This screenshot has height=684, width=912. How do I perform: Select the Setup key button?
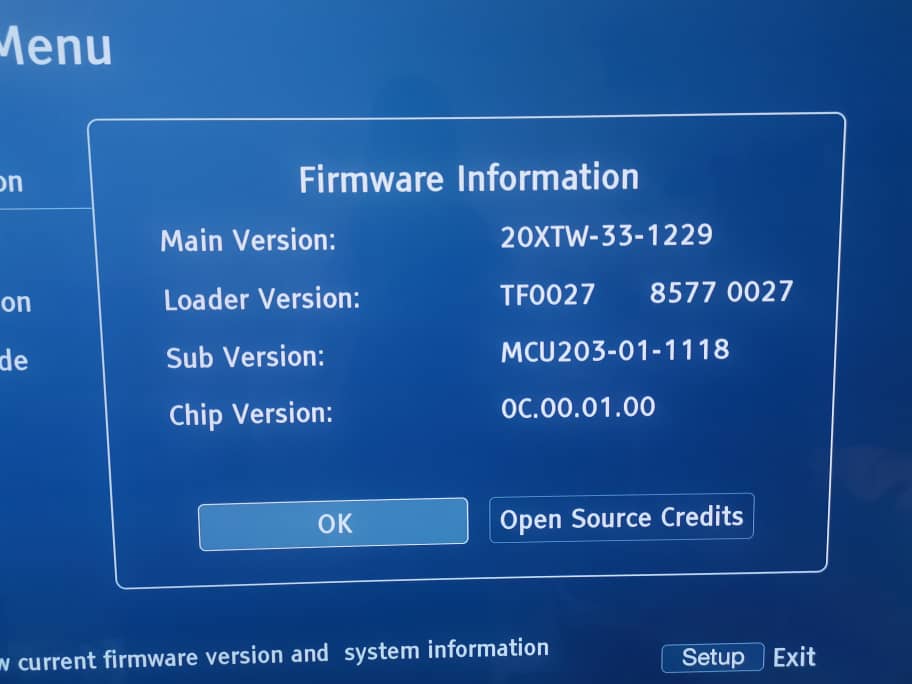click(712, 657)
